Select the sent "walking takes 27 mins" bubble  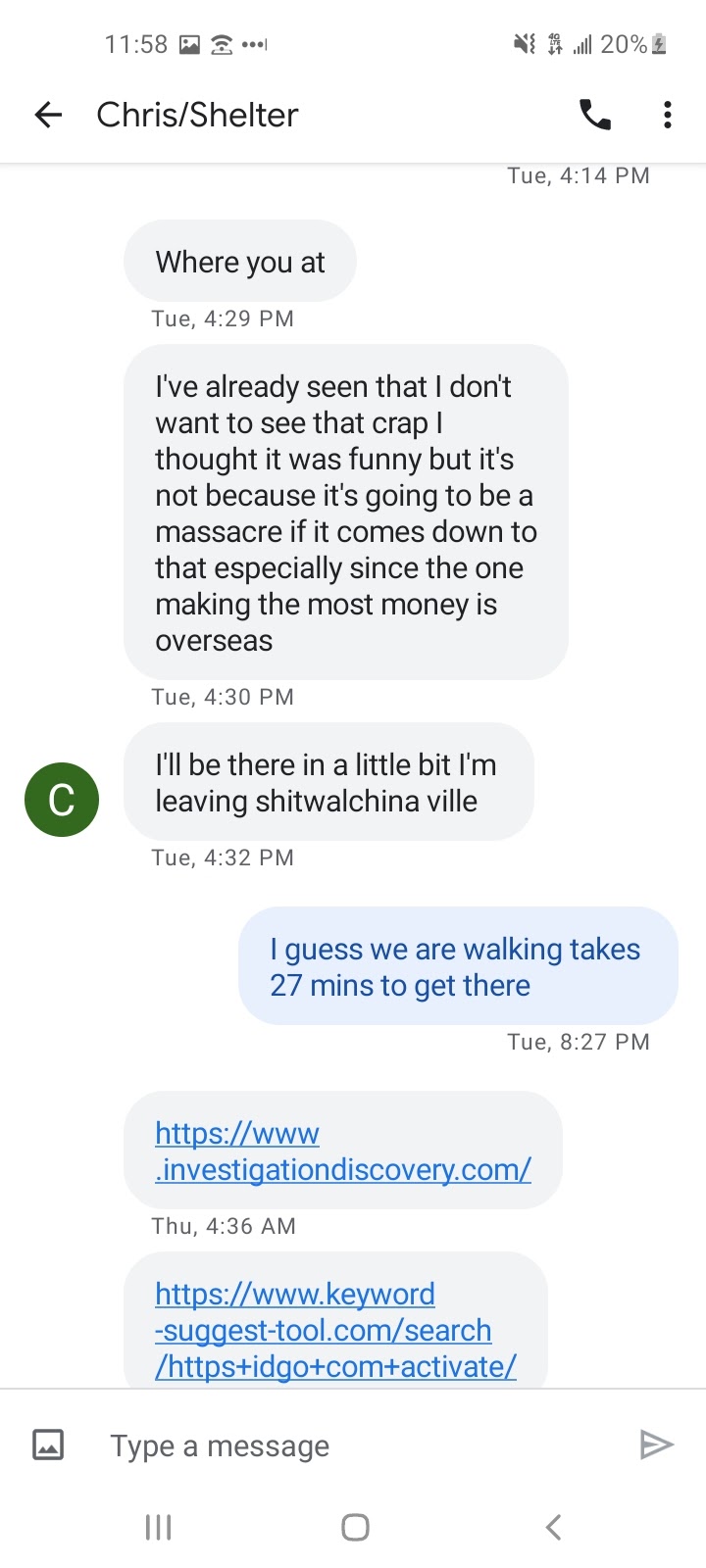tap(457, 966)
